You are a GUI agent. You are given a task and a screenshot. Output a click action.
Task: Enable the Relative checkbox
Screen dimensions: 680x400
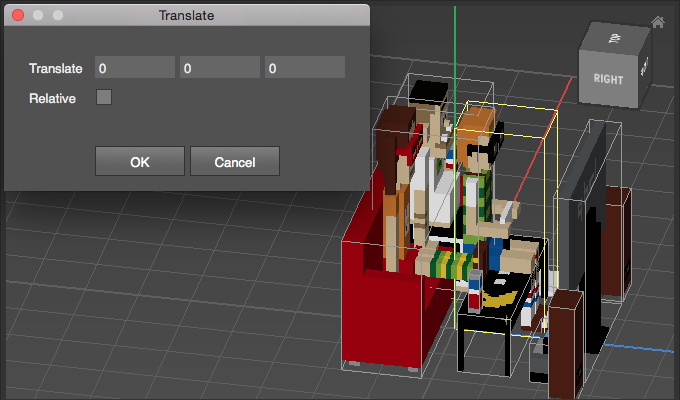pos(104,98)
